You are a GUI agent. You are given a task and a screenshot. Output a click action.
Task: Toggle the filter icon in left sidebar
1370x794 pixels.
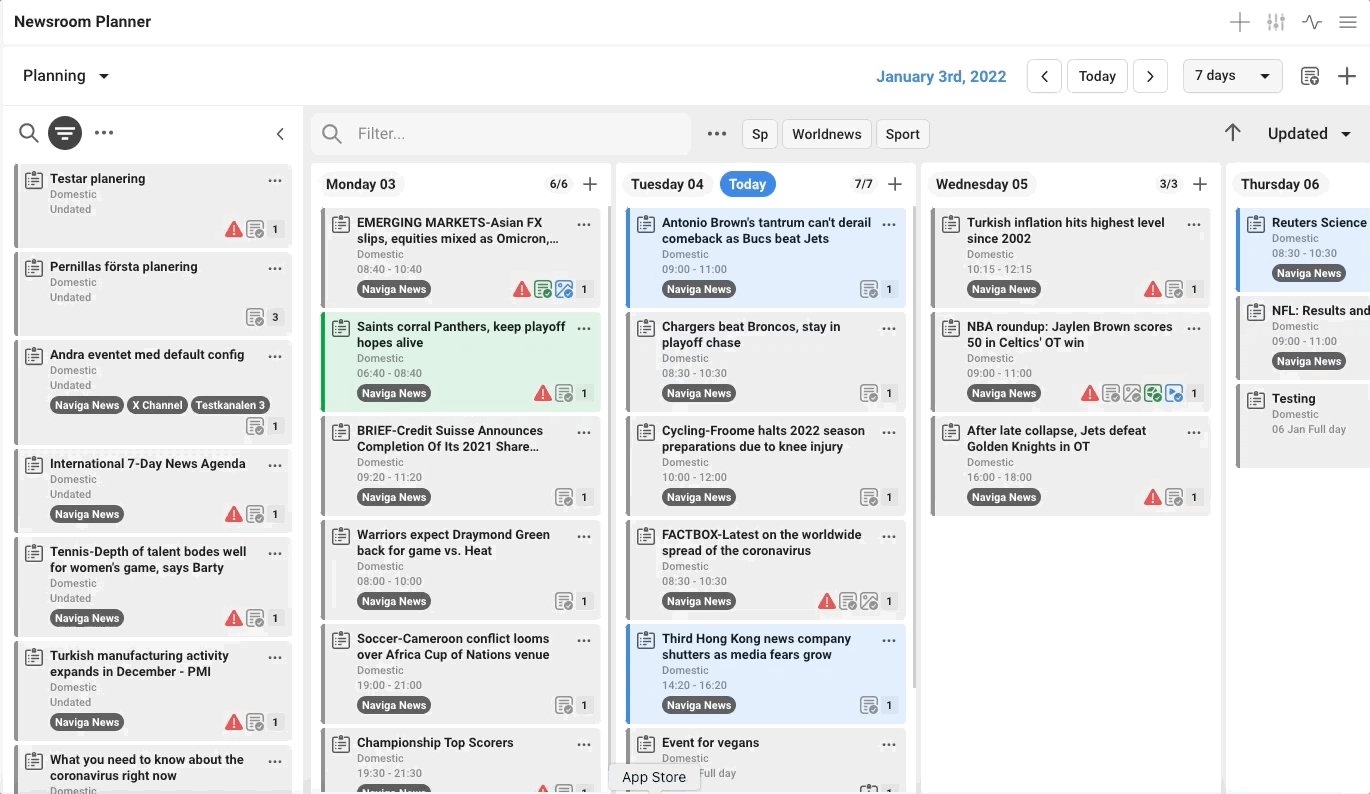click(x=65, y=133)
